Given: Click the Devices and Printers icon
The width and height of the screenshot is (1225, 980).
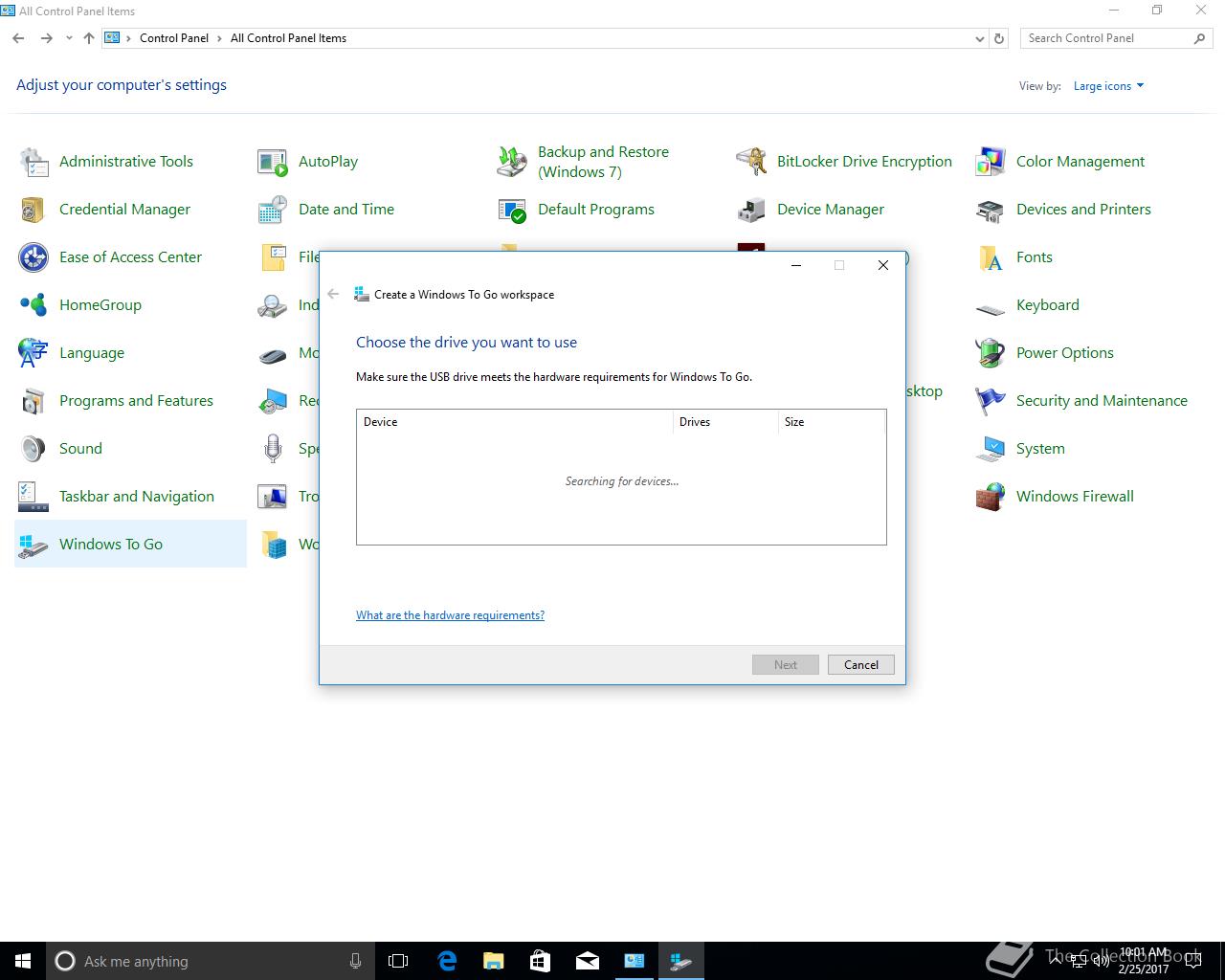Looking at the screenshot, I should coord(991,210).
